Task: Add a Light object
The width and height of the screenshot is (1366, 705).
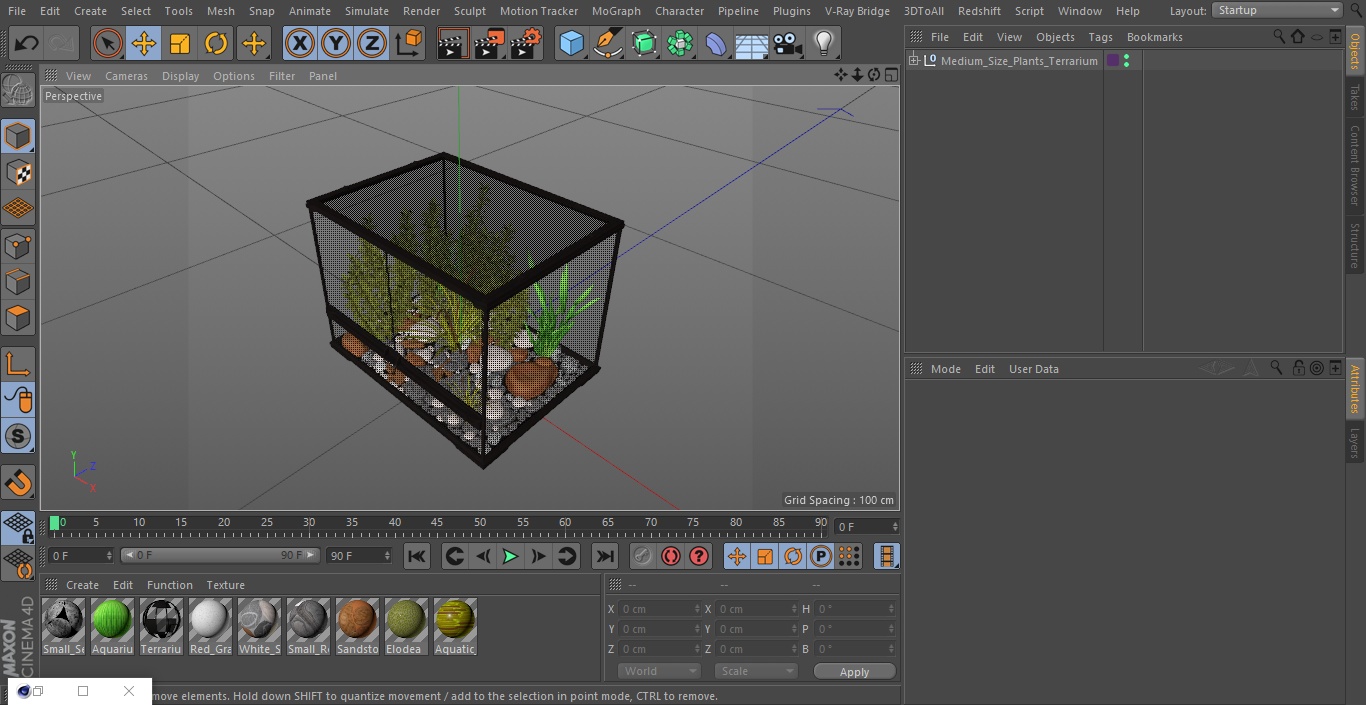Action: point(824,43)
